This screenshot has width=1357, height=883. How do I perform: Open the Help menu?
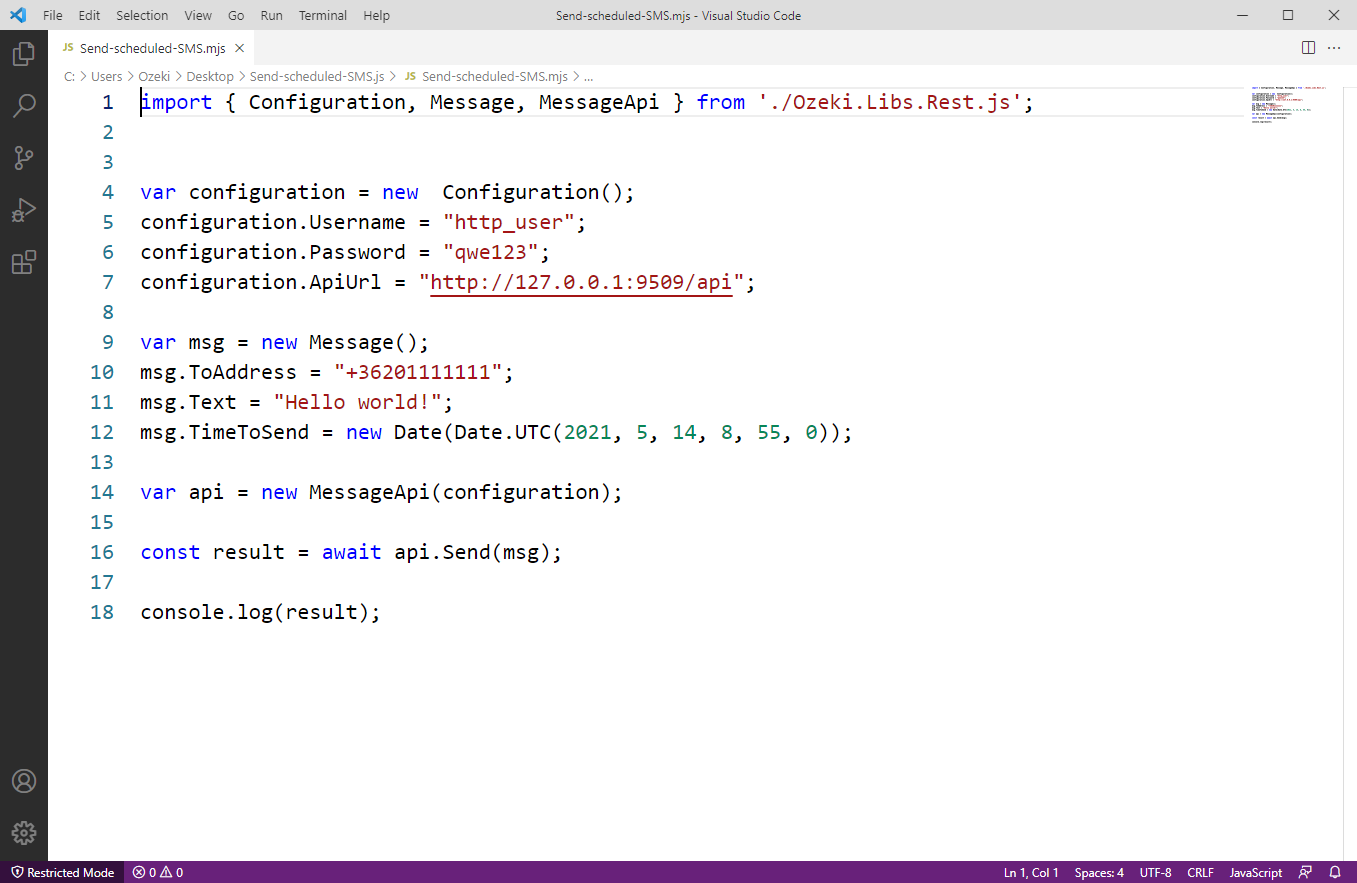[377, 15]
